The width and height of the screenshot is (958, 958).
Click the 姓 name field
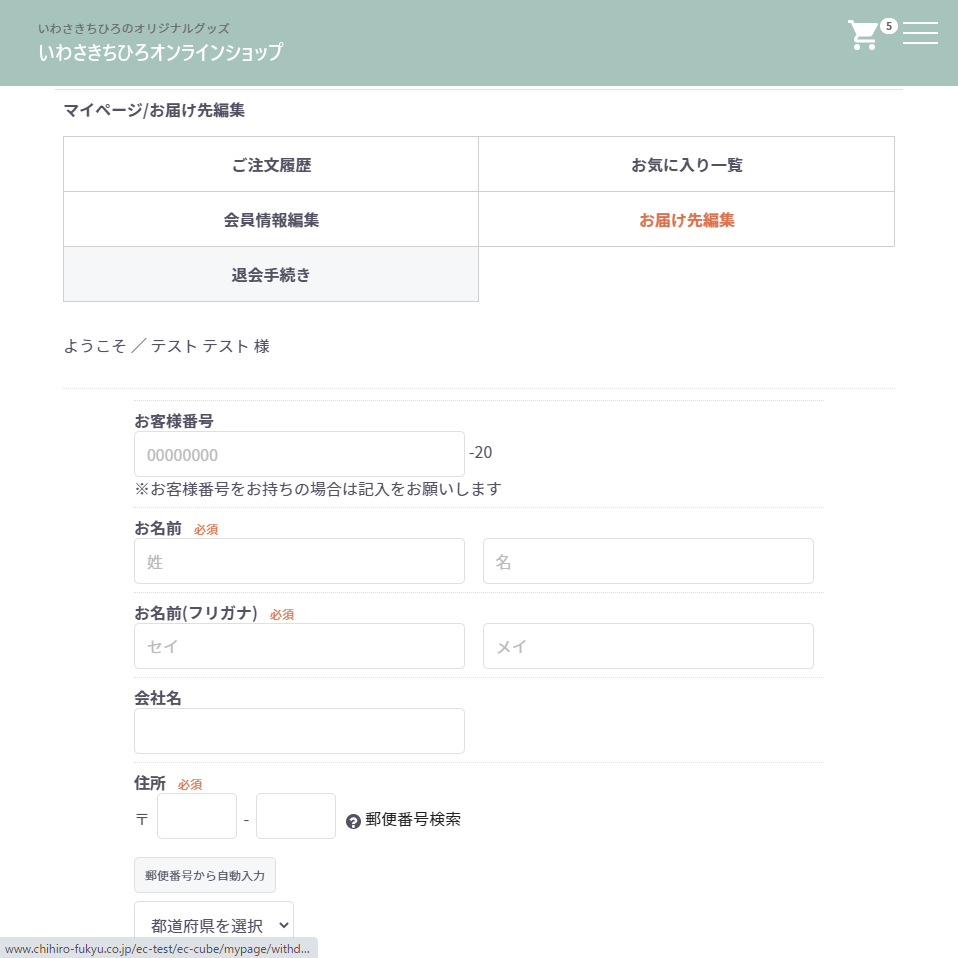pos(299,561)
